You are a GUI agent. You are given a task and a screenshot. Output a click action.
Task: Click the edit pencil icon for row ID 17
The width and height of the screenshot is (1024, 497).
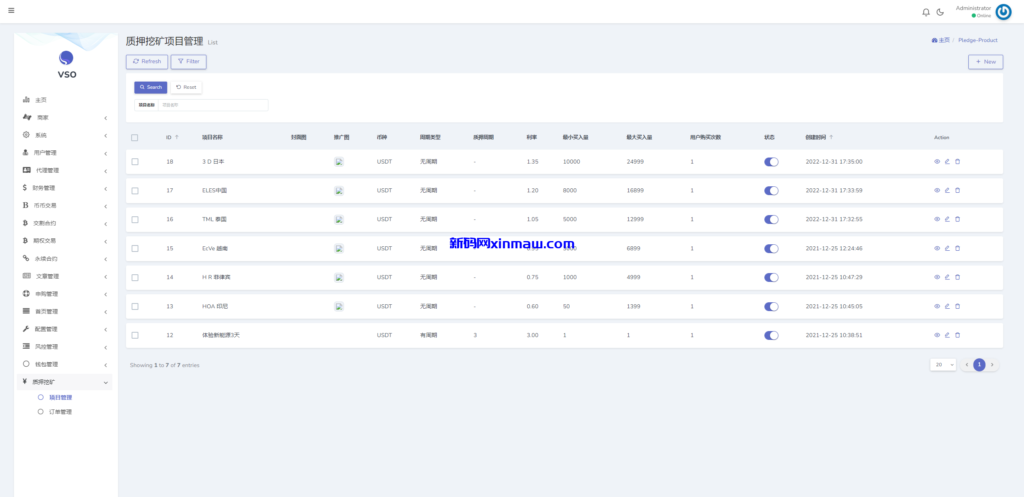[x=947, y=190]
